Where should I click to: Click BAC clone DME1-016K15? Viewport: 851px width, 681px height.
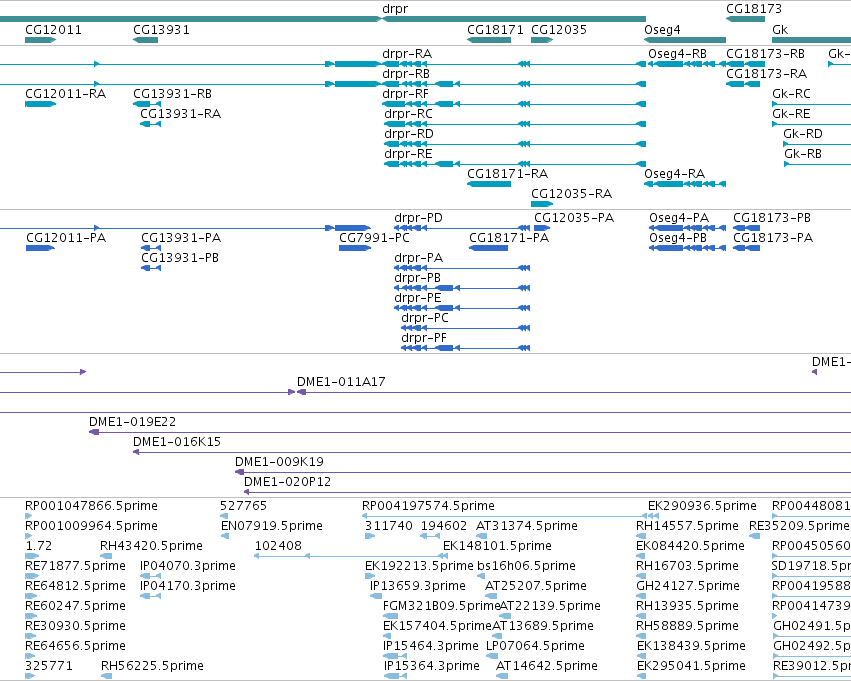point(177,442)
